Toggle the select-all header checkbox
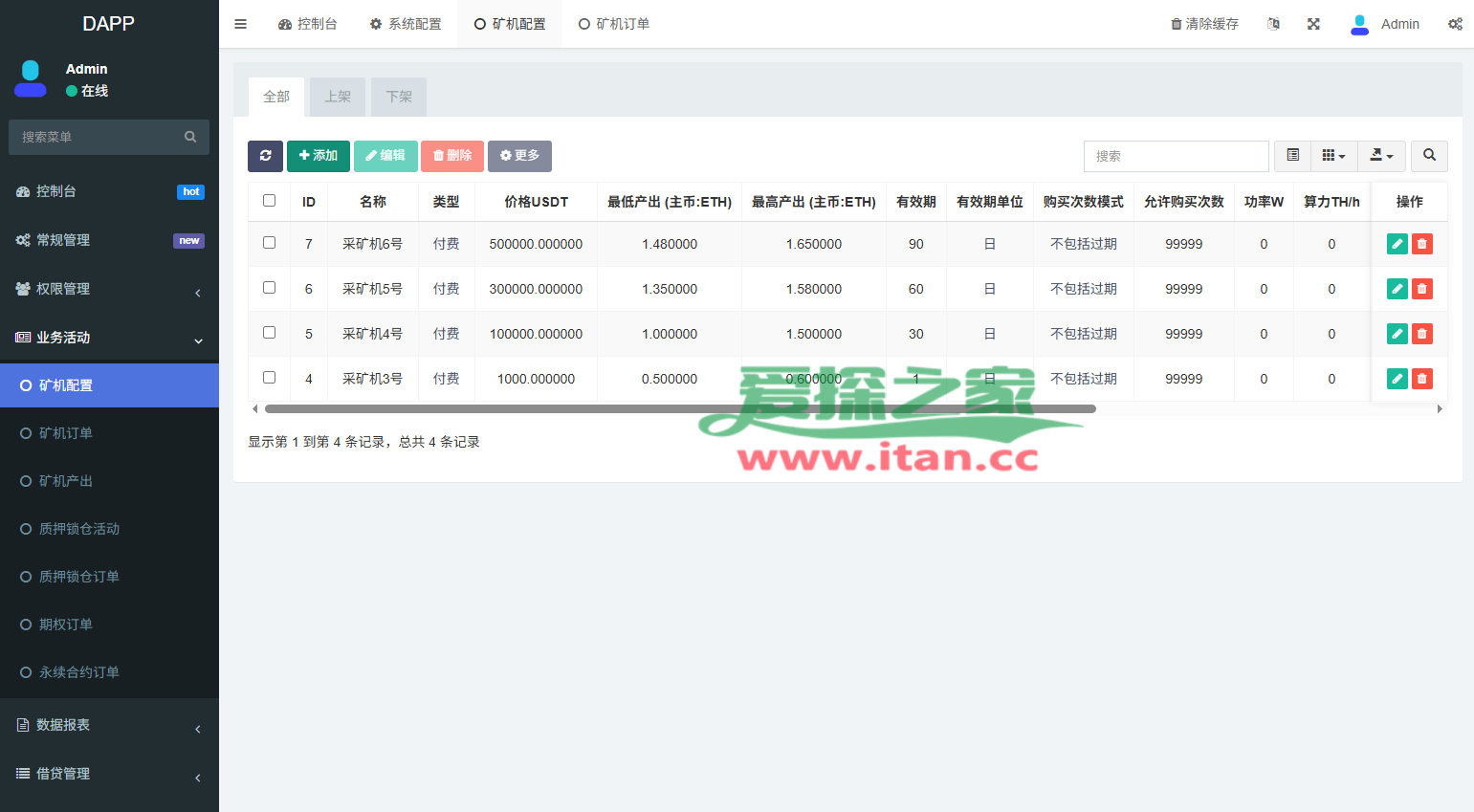 coord(270,201)
